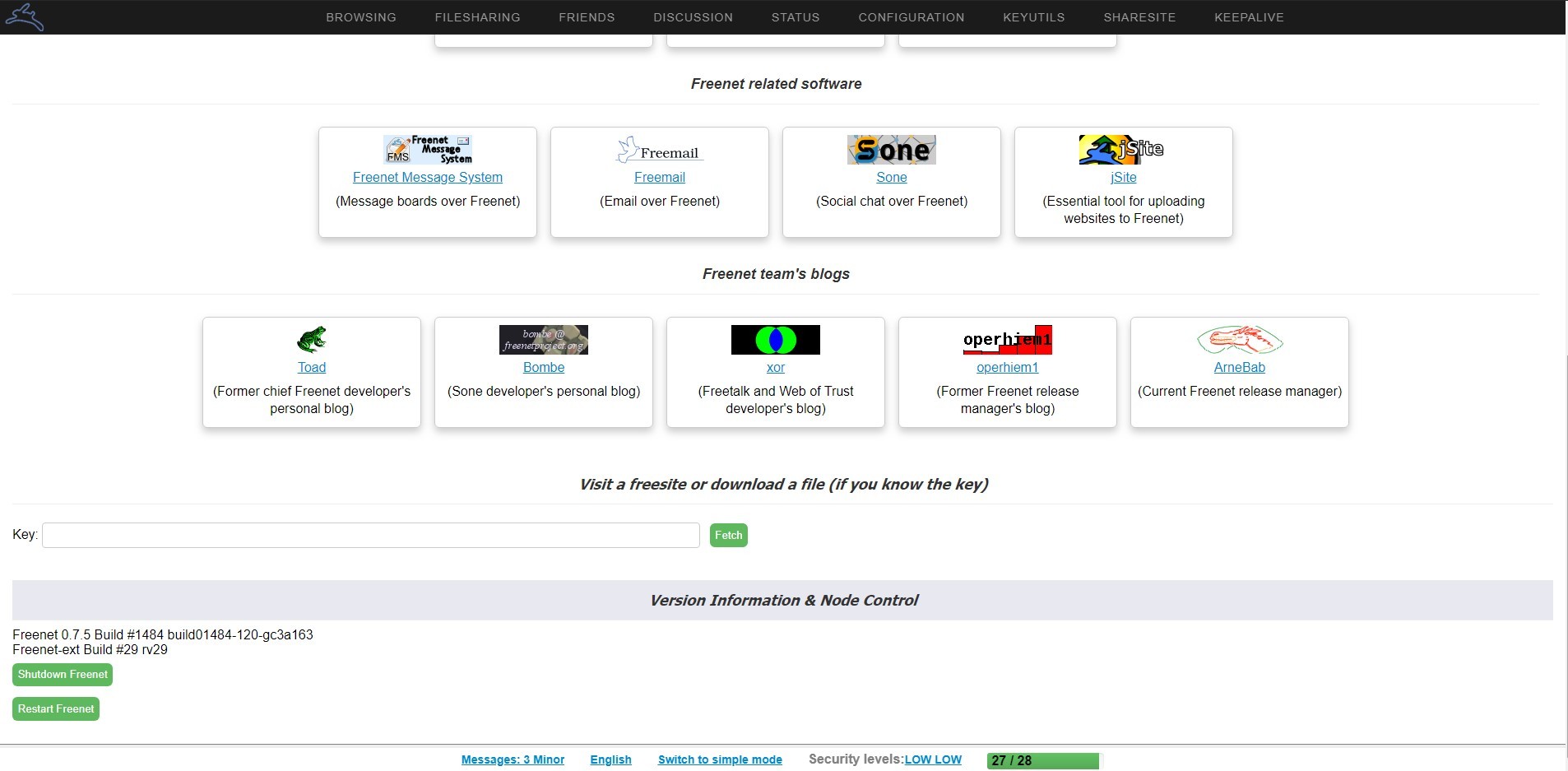Open the Sone text link
1568x771 pixels.
892,177
